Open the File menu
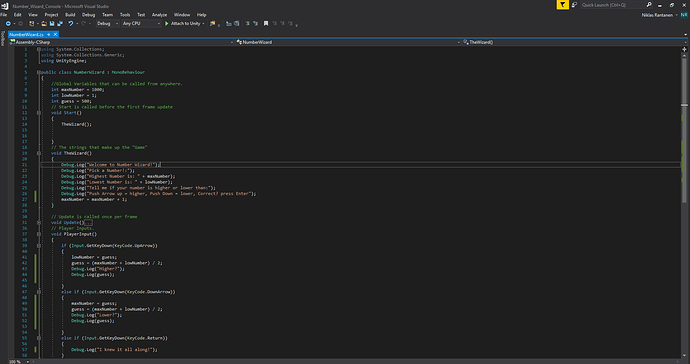The image size is (690, 364). click(x=4, y=15)
